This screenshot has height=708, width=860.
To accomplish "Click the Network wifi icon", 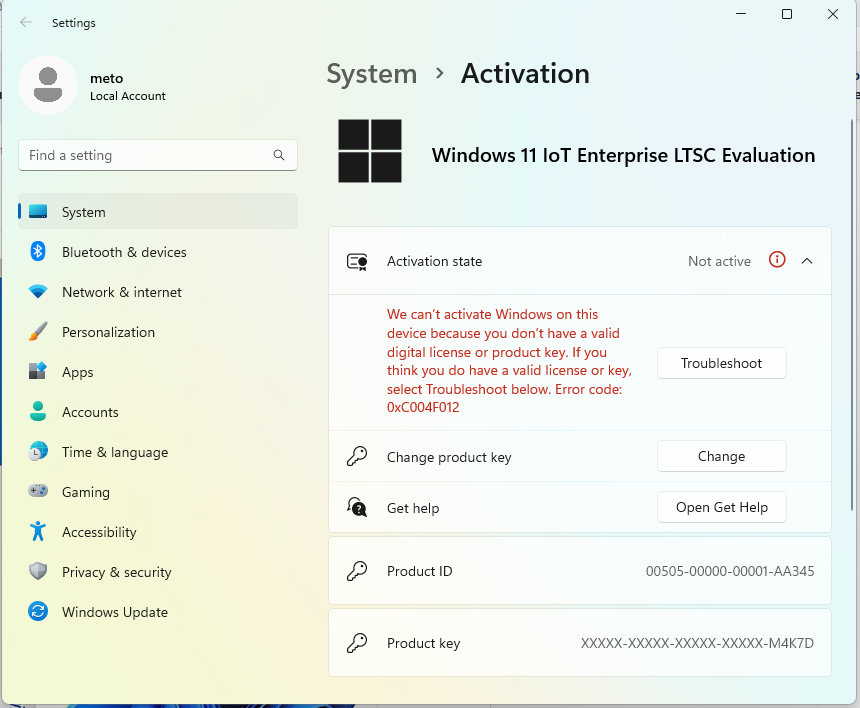I will (x=38, y=292).
